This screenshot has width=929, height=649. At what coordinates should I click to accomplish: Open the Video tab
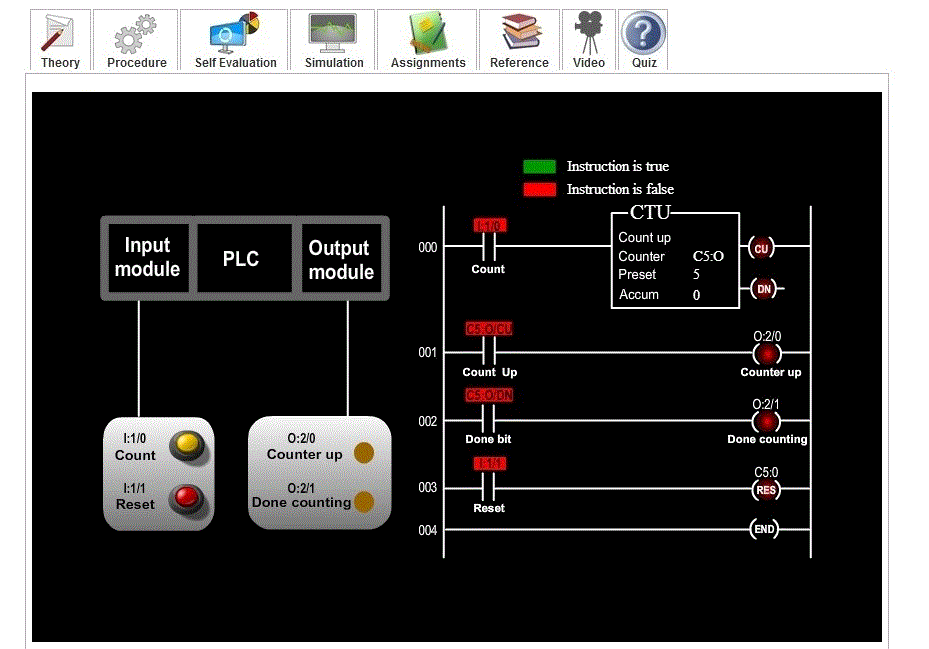pyautogui.click(x=589, y=40)
